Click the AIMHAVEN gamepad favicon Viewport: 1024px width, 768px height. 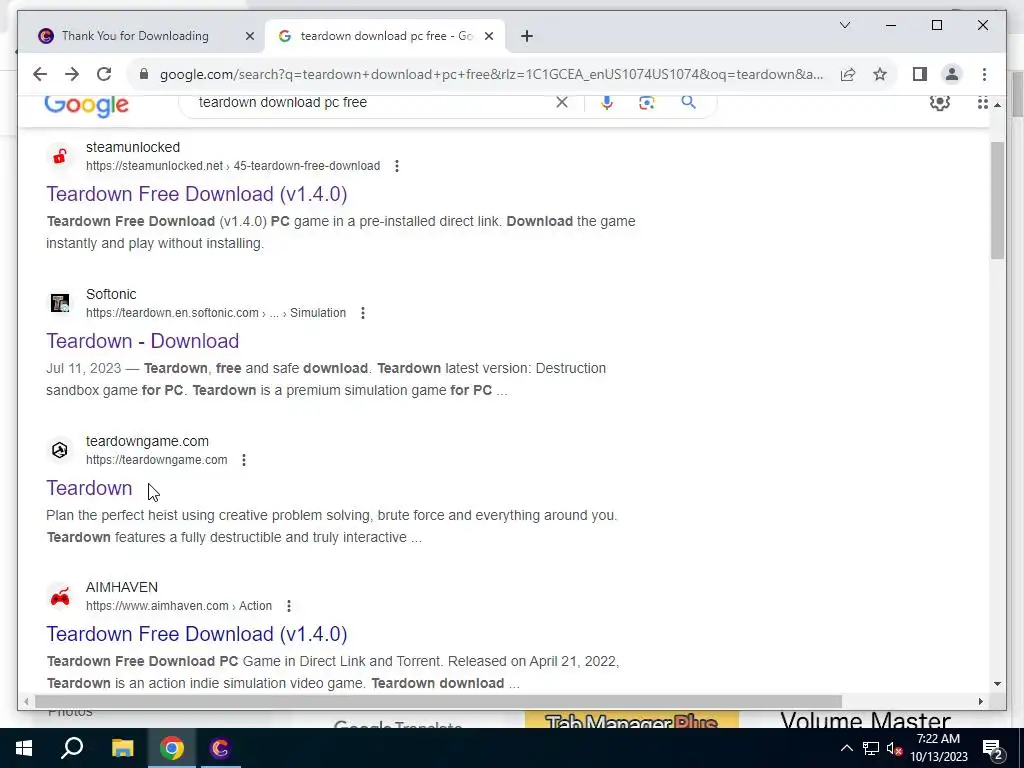click(59, 597)
